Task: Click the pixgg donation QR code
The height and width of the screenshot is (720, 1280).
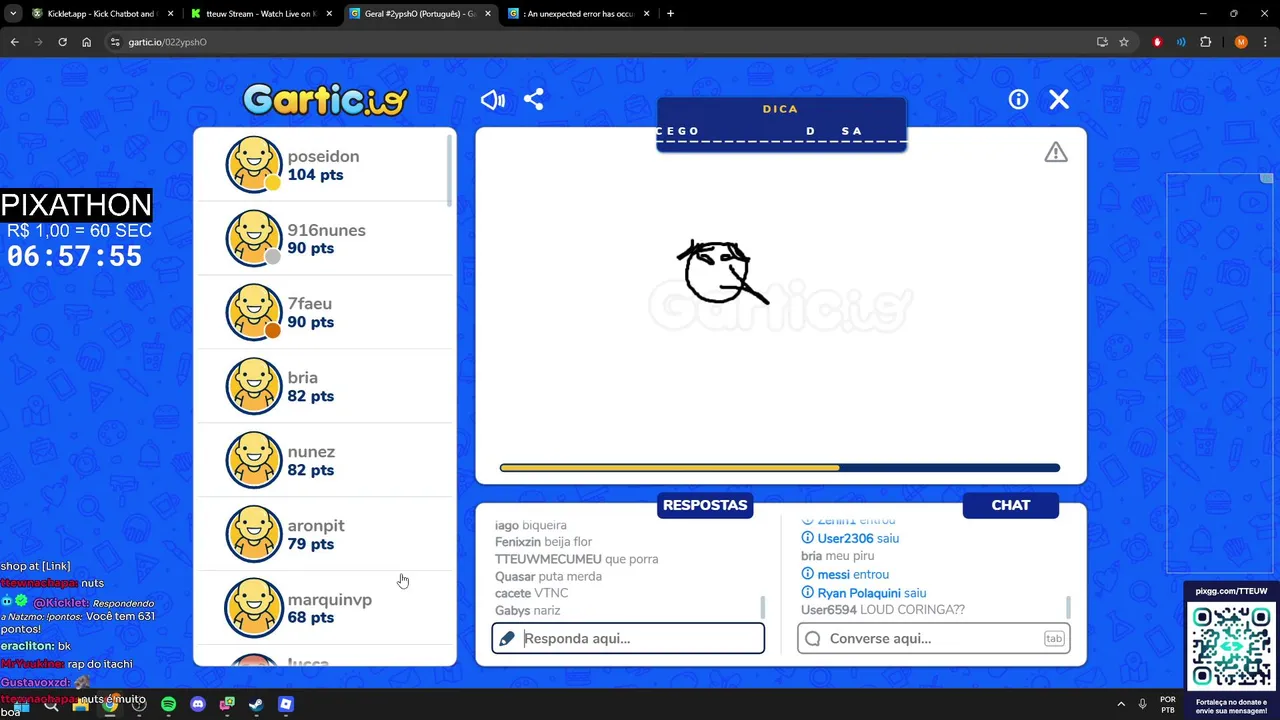Action: [1231, 646]
